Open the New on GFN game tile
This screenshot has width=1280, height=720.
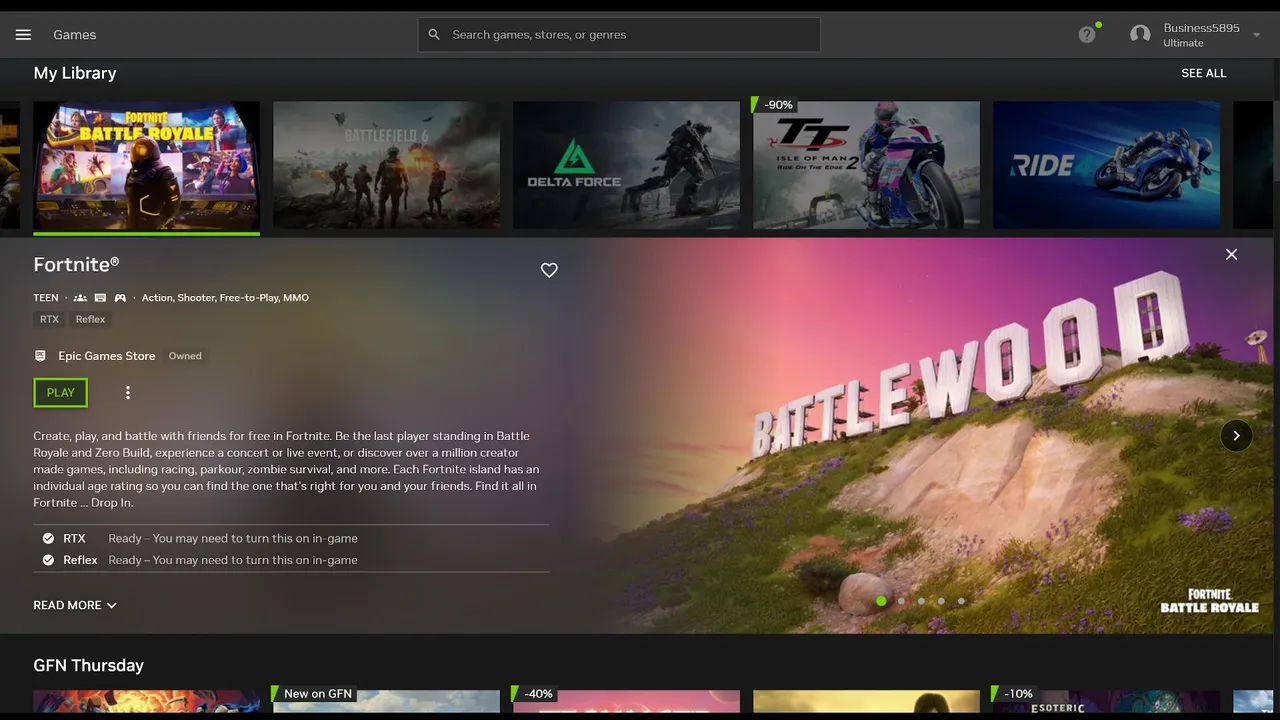click(387, 700)
